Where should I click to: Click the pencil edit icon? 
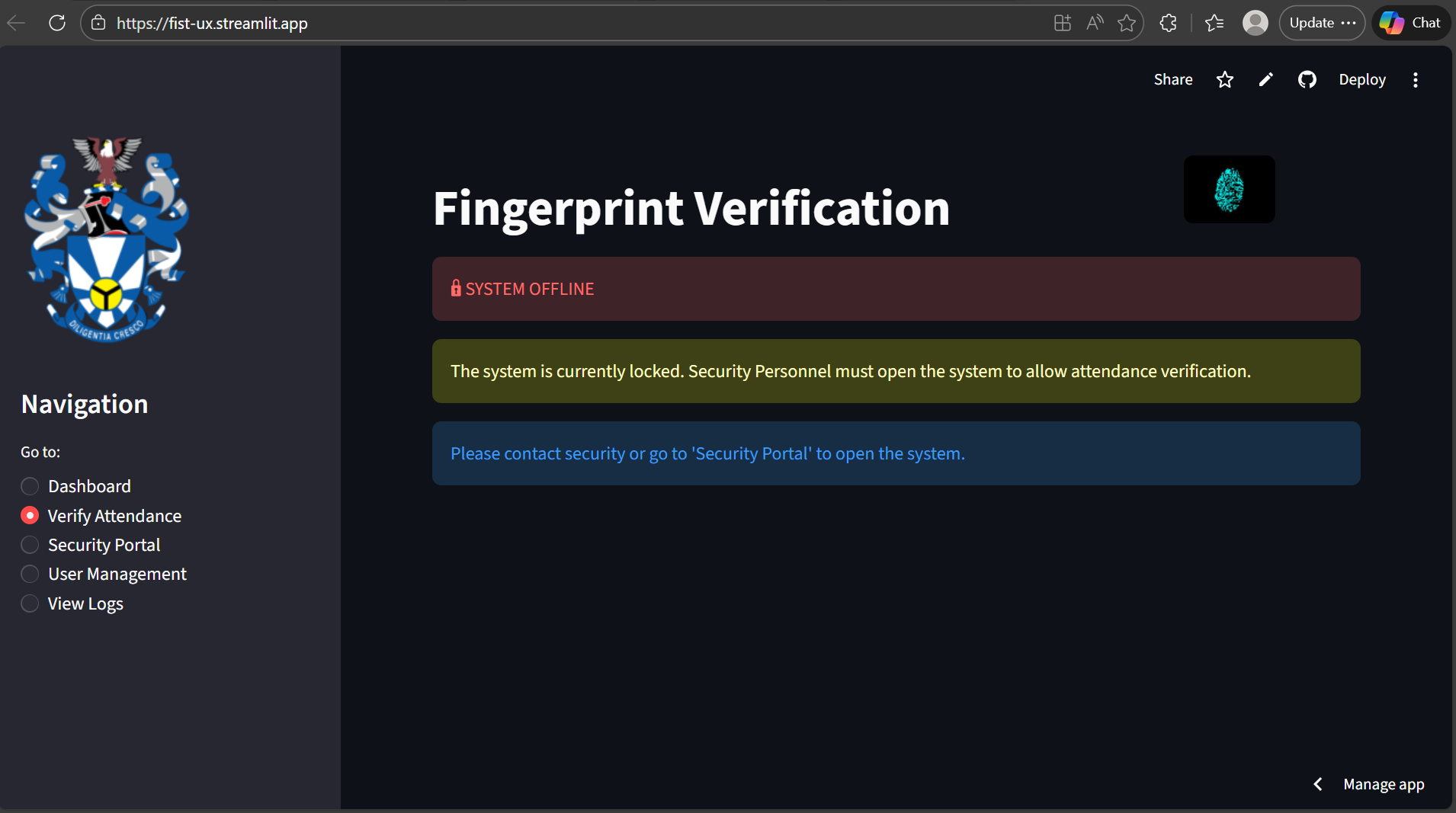coord(1265,80)
